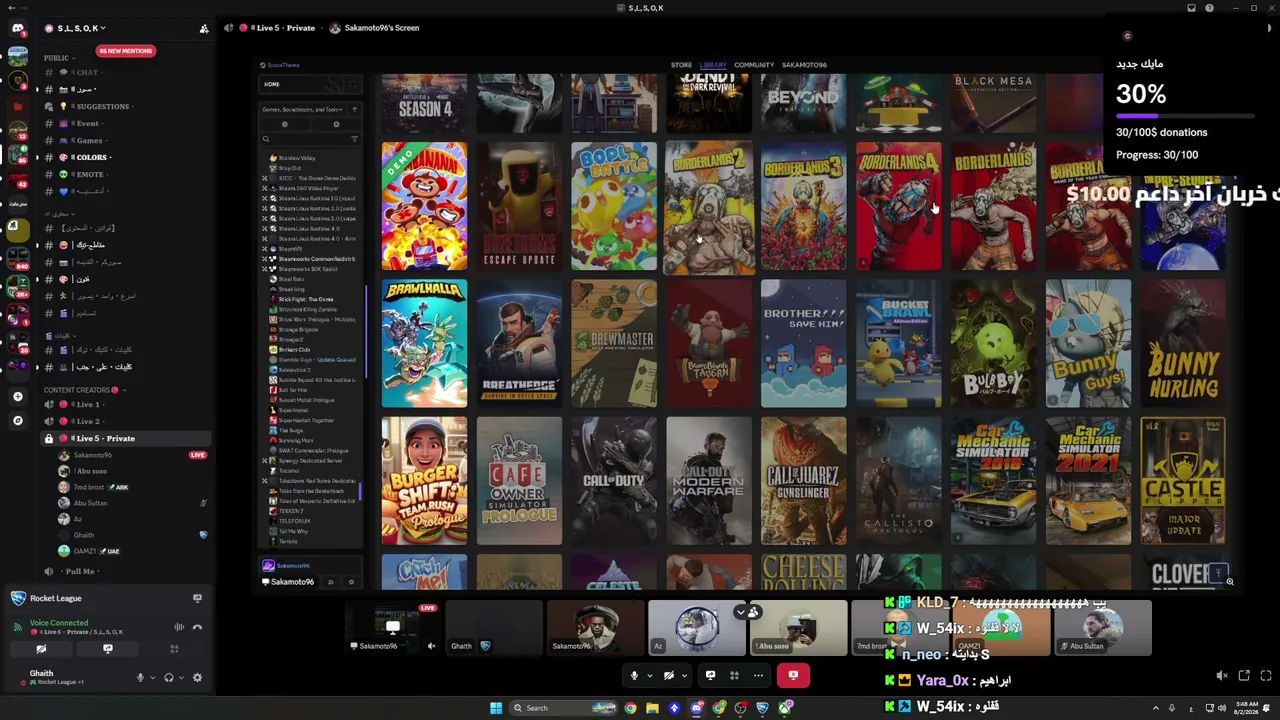Viewport: 1280px width, 720px height.
Task: Open the STORE tab in Steam stream
Action: [x=681, y=65]
